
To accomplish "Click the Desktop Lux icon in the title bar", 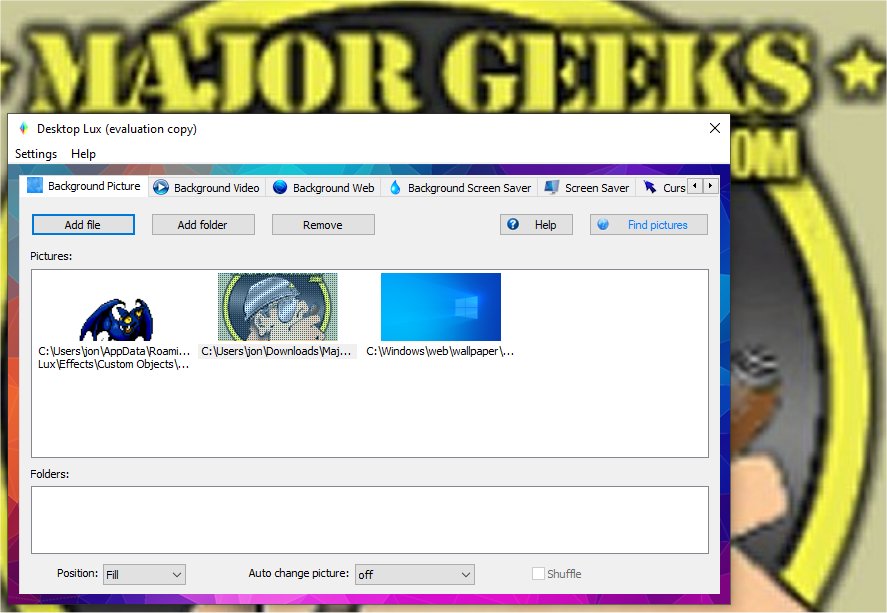I will click(22, 128).
